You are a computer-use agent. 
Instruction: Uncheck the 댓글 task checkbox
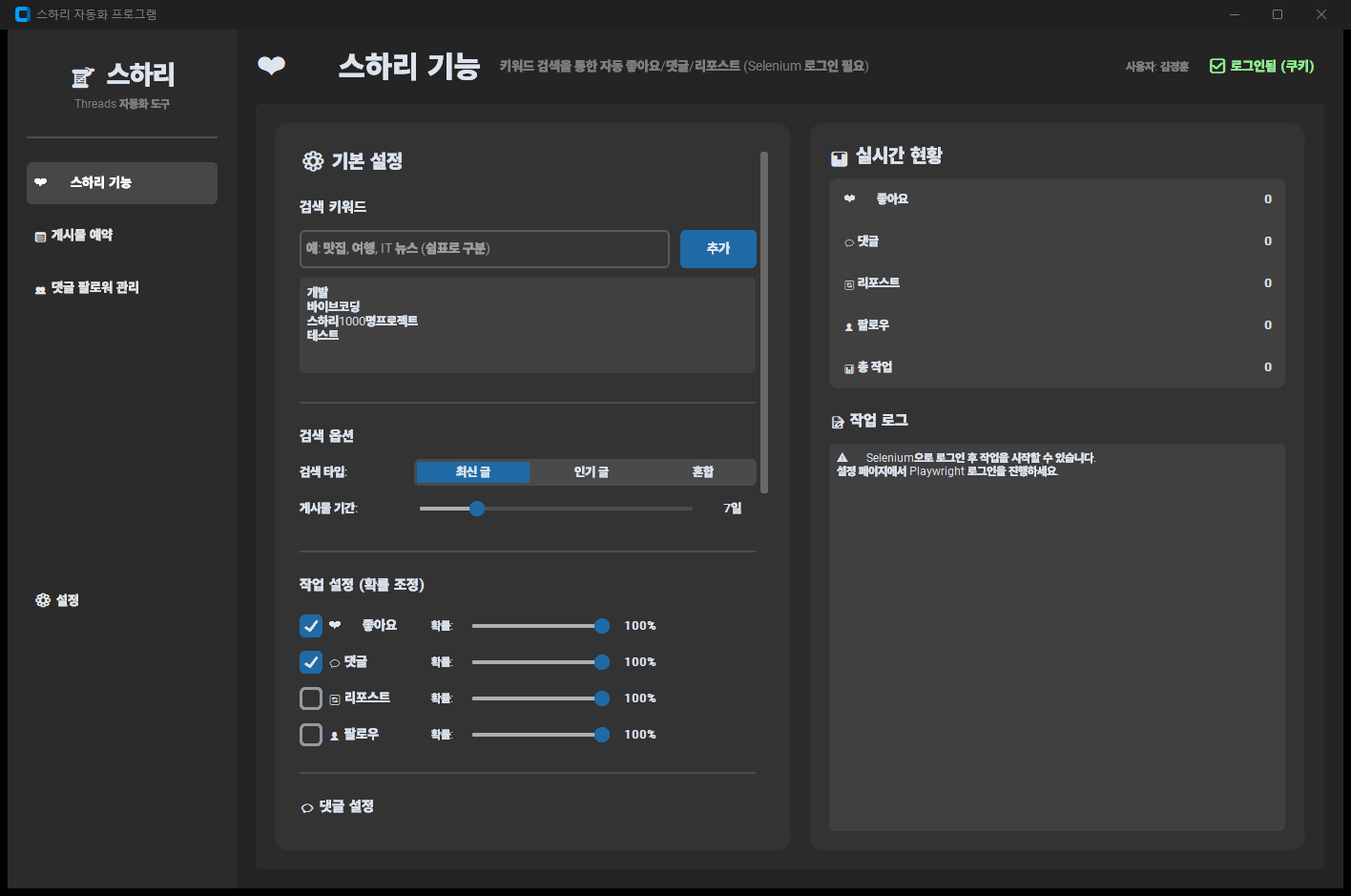pyautogui.click(x=311, y=662)
